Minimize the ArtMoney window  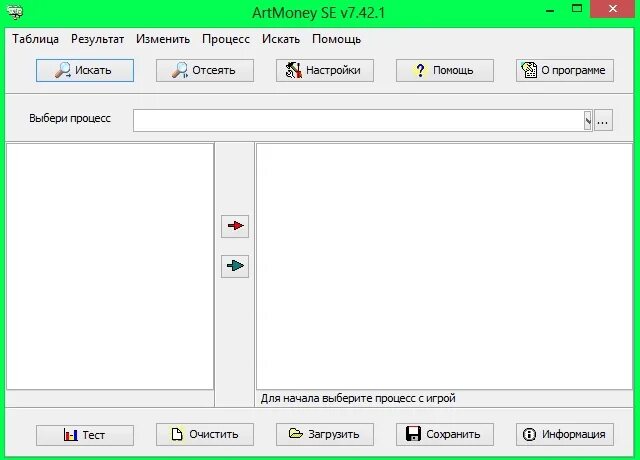[550, 9]
